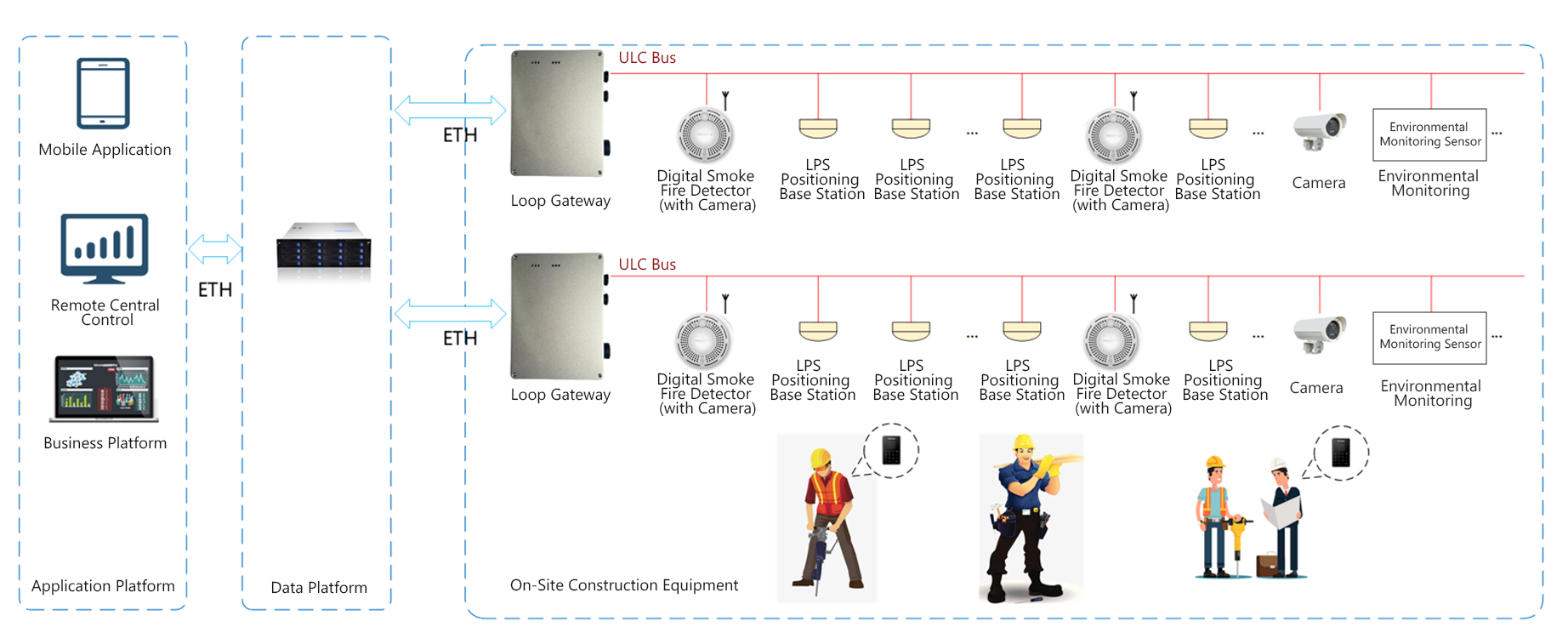Image resolution: width=1568 pixels, height=644 pixels.
Task: Click the first top-row Digital Smoke Fire Detector
Action: (x=705, y=134)
